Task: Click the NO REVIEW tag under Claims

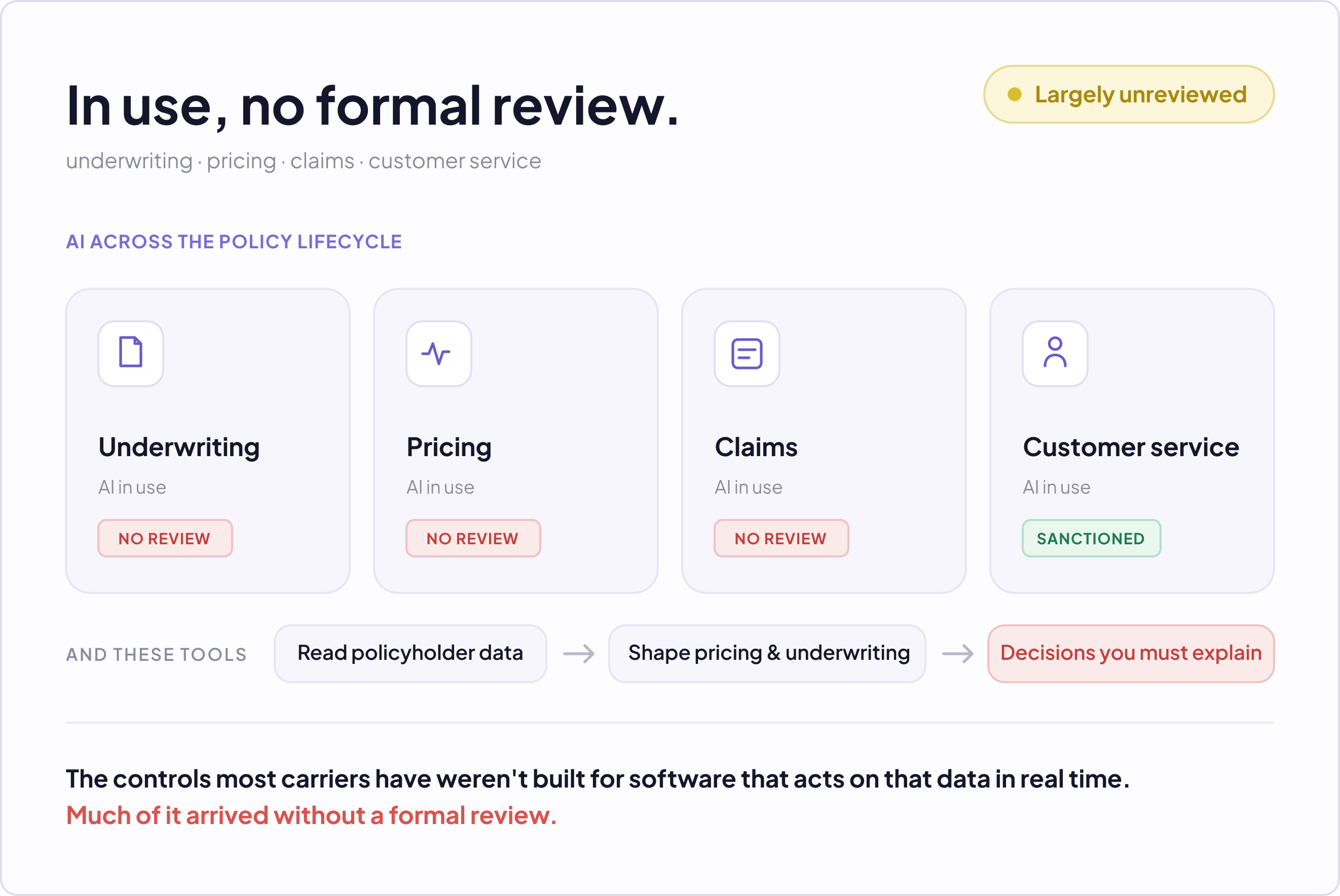Action: pyautogui.click(x=781, y=538)
